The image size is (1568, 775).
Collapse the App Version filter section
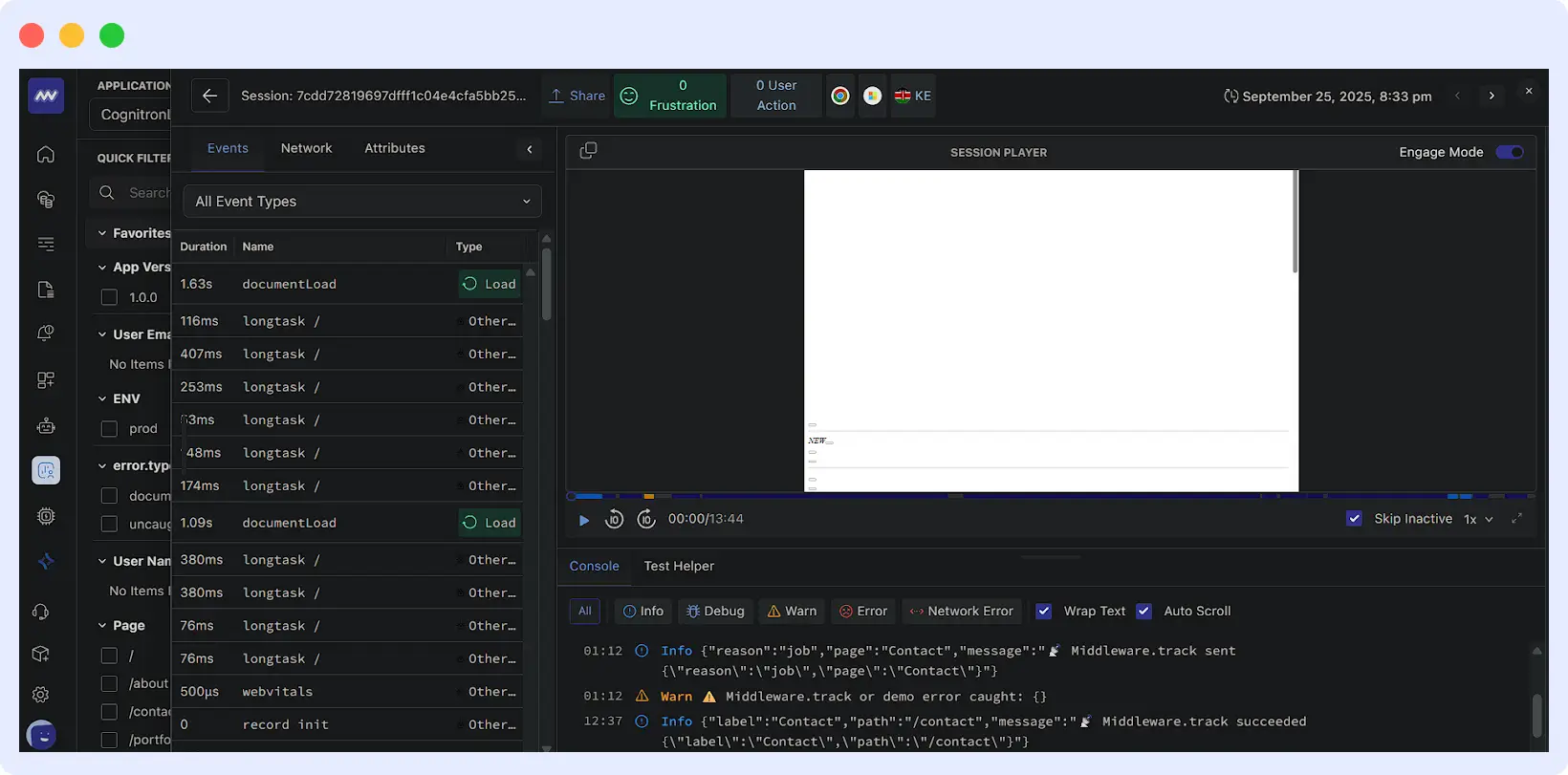pyautogui.click(x=102, y=268)
